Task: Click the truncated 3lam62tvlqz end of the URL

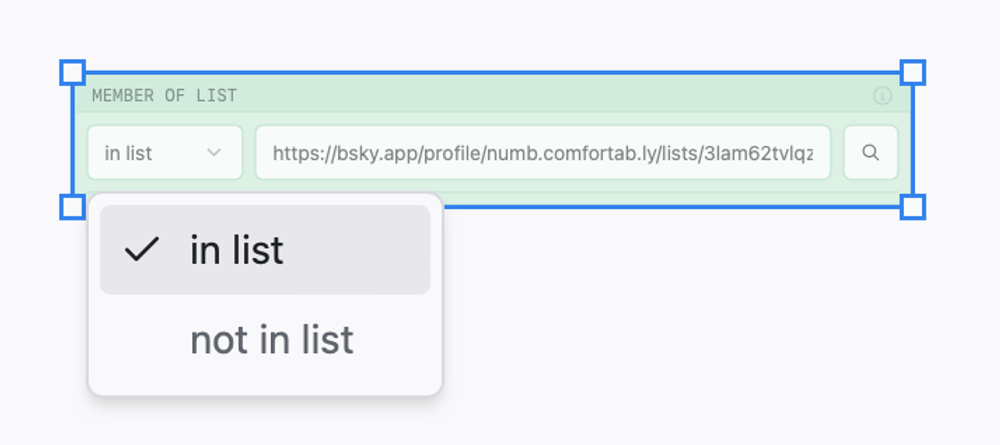Action: pos(756,154)
